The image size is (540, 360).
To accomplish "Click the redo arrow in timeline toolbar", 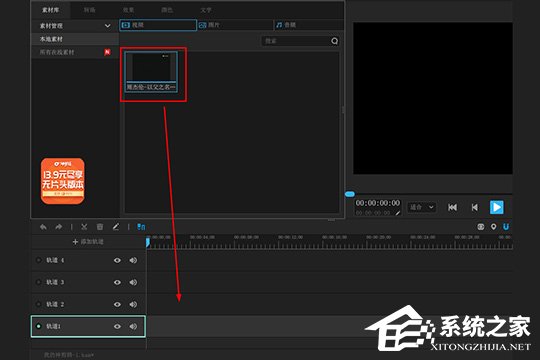I will (x=59, y=227).
